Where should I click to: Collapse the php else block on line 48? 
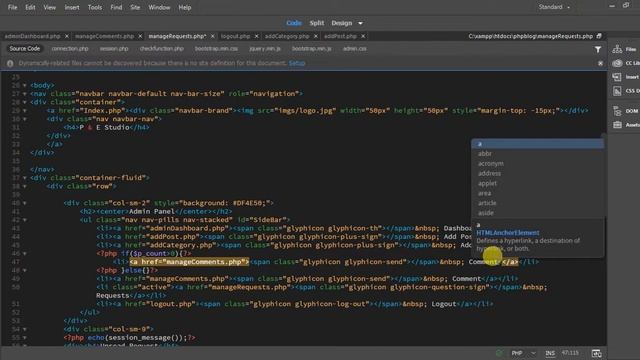click(24, 270)
